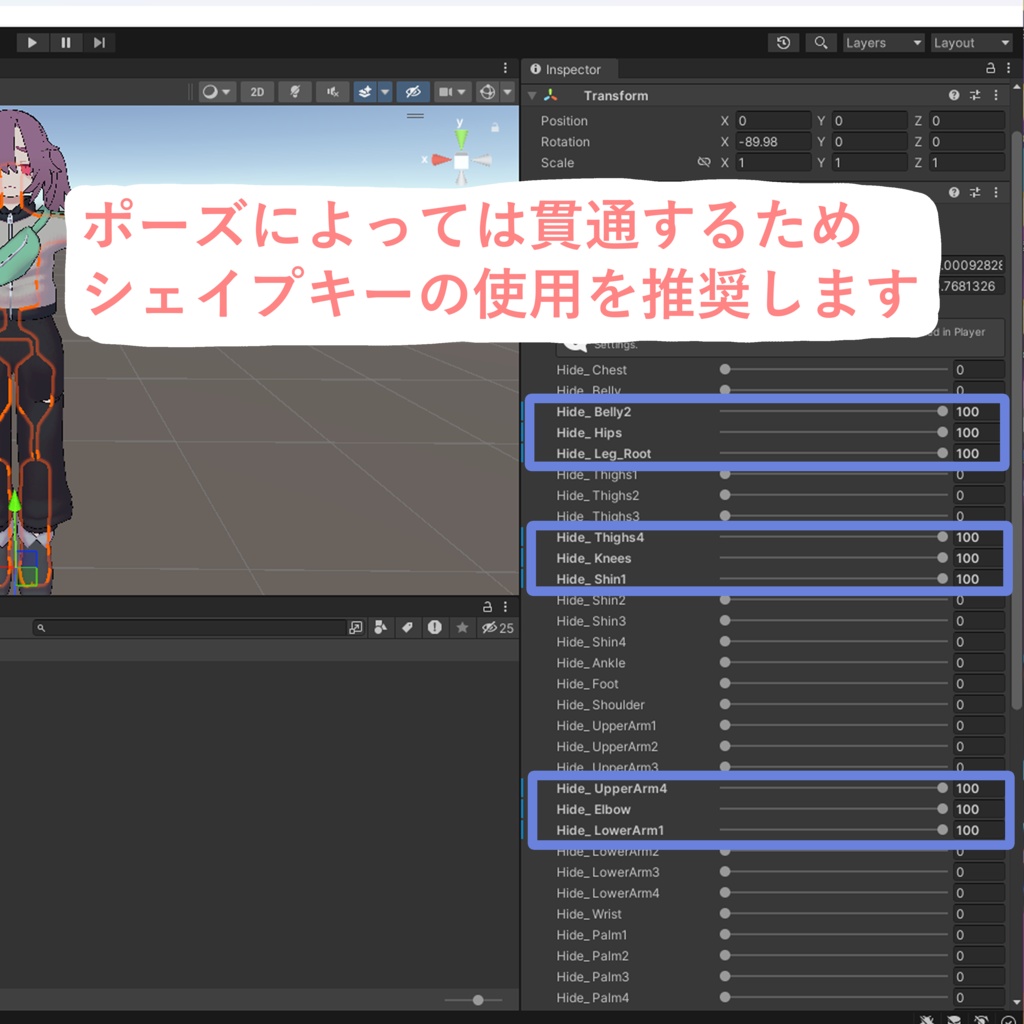1024x1024 pixels.
Task: Open Transform component context menu
Action: coord(996,95)
